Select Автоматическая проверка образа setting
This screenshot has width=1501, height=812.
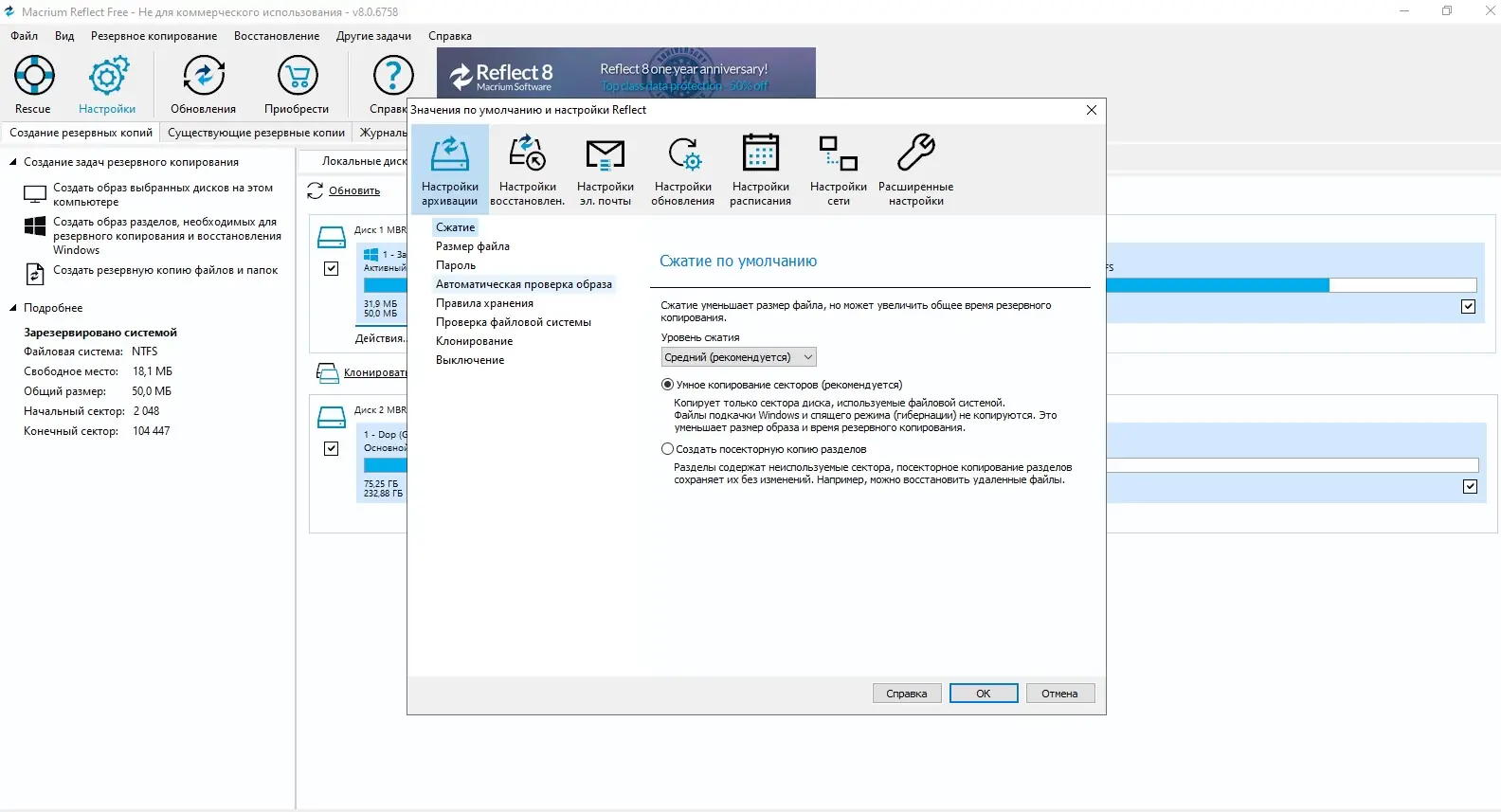coord(524,284)
